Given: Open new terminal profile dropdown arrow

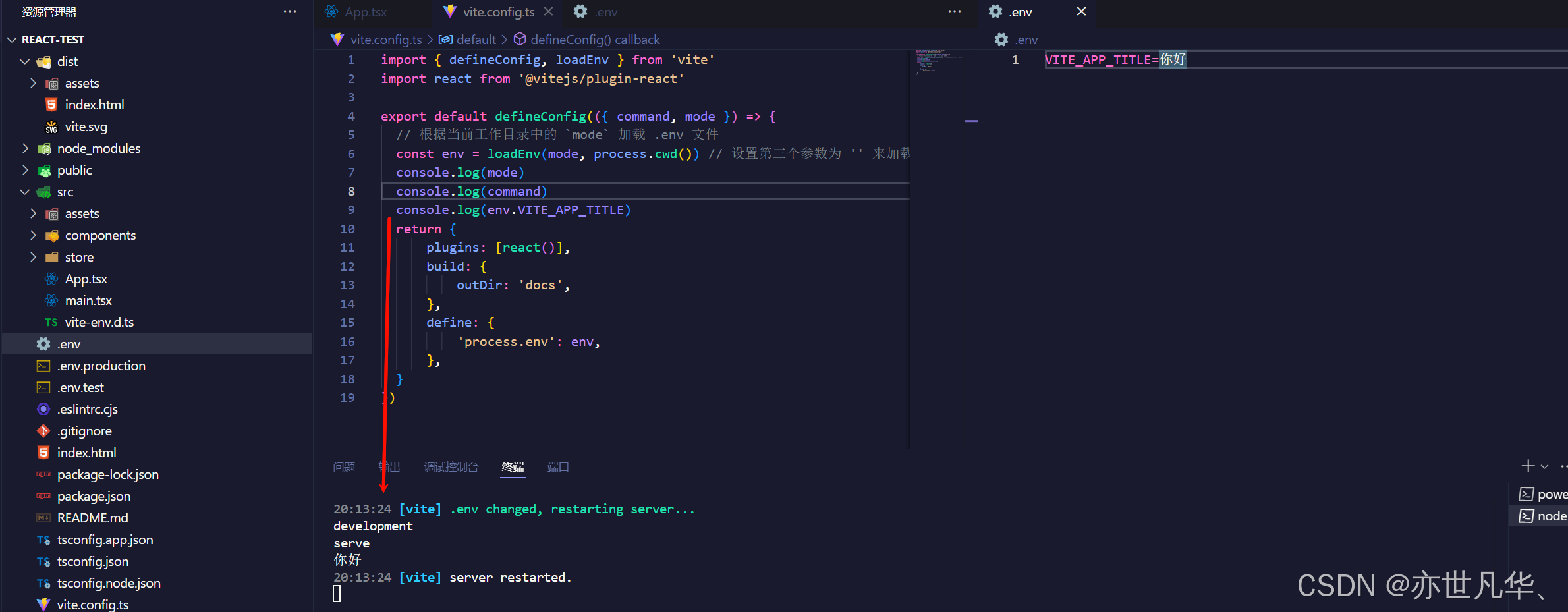Looking at the screenshot, I should (x=1544, y=466).
